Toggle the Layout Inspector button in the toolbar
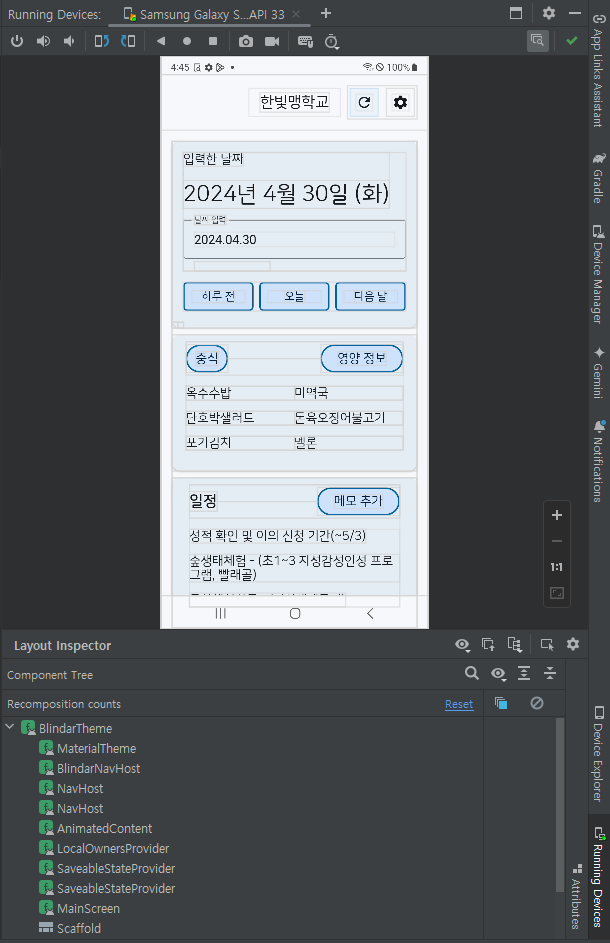 click(537, 40)
